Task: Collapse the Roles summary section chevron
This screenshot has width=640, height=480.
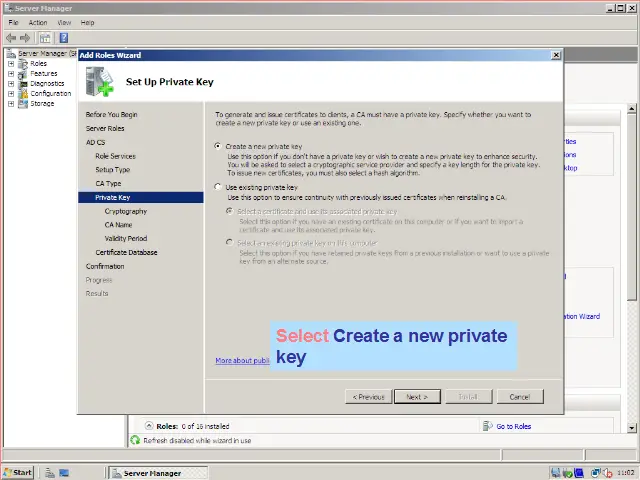Action: tap(149, 426)
